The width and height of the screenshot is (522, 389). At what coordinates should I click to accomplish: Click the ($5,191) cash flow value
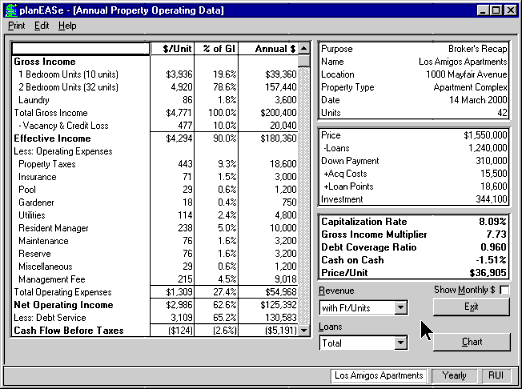[x=280, y=330]
